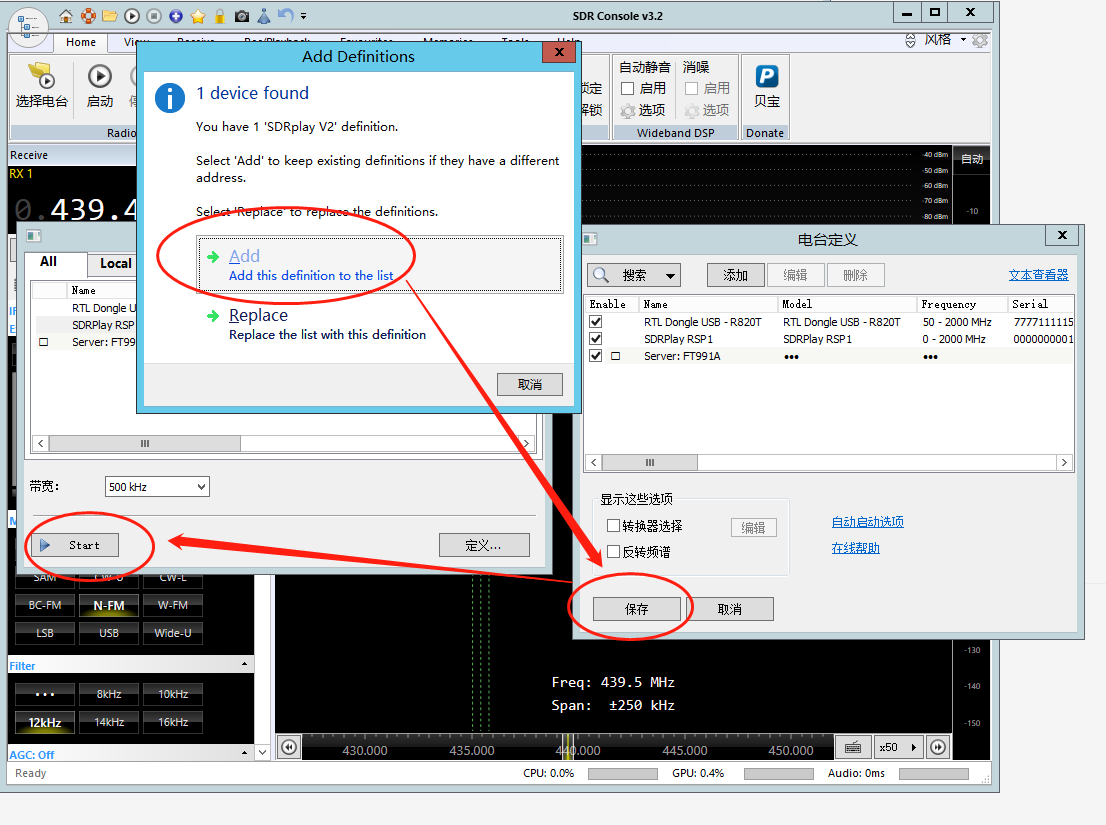This screenshot has height=825, width=1106.
Task: Click 保存 save button in 电台定义
Action: coord(637,609)
